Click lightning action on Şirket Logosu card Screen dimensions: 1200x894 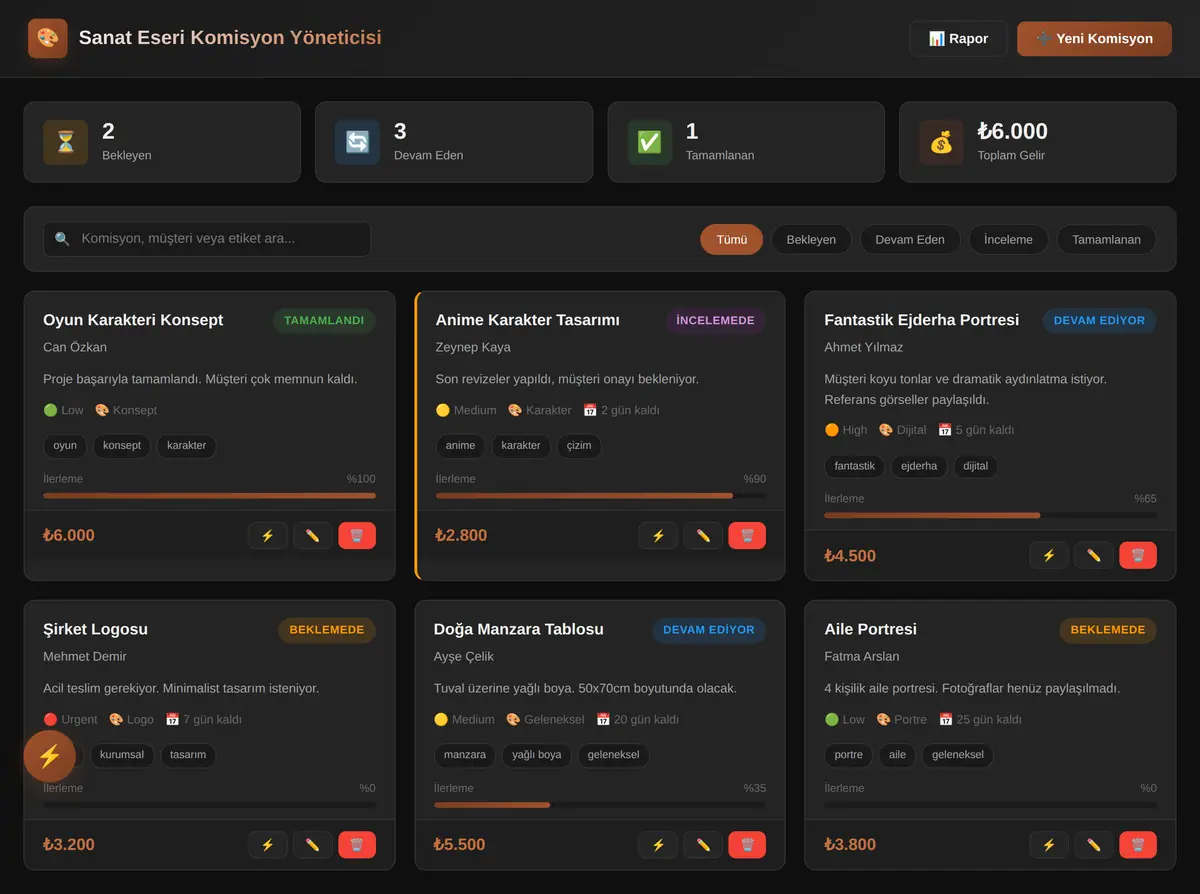[x=267, y=844]
